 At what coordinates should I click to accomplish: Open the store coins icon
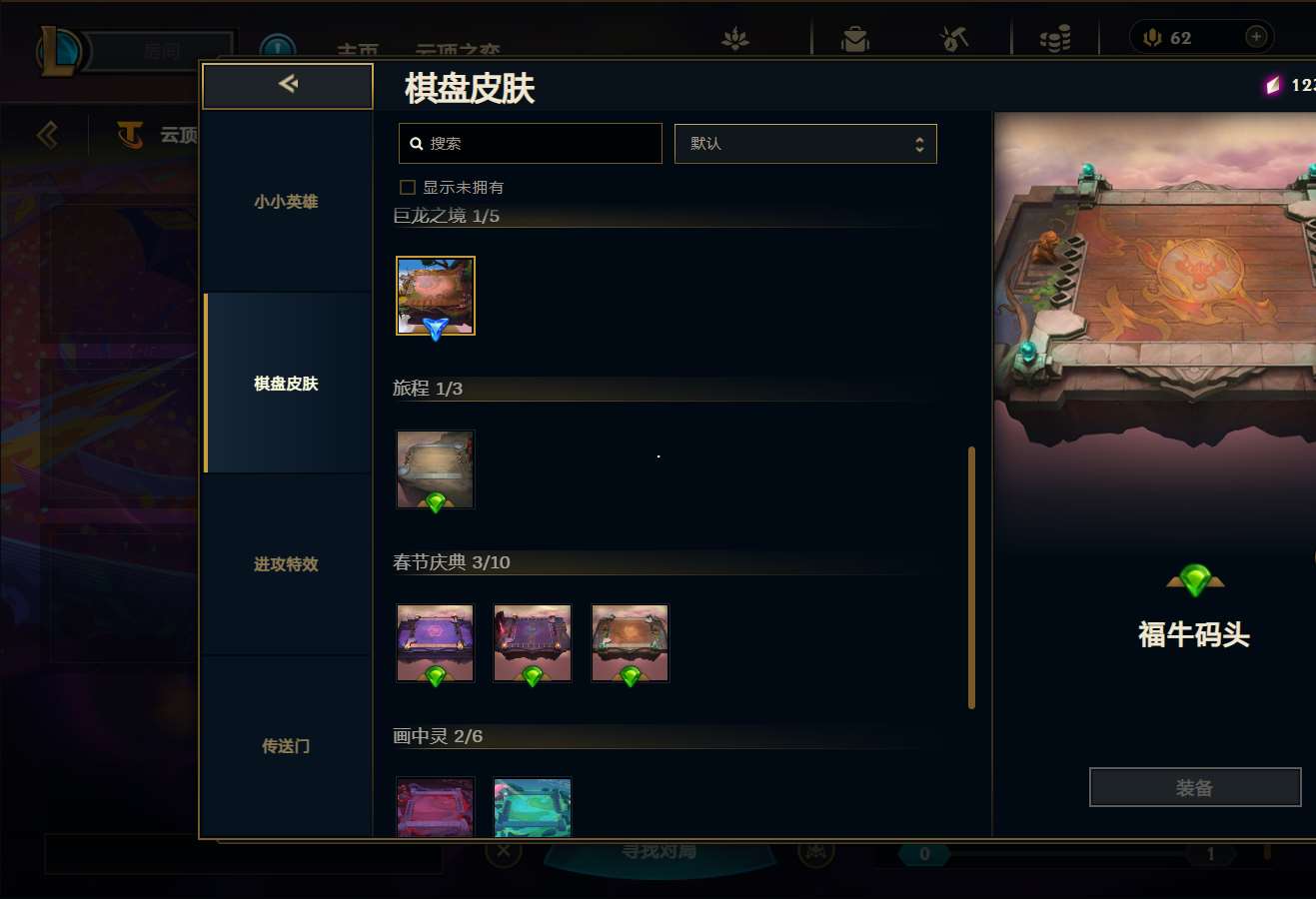click(x=1055, y=39)
